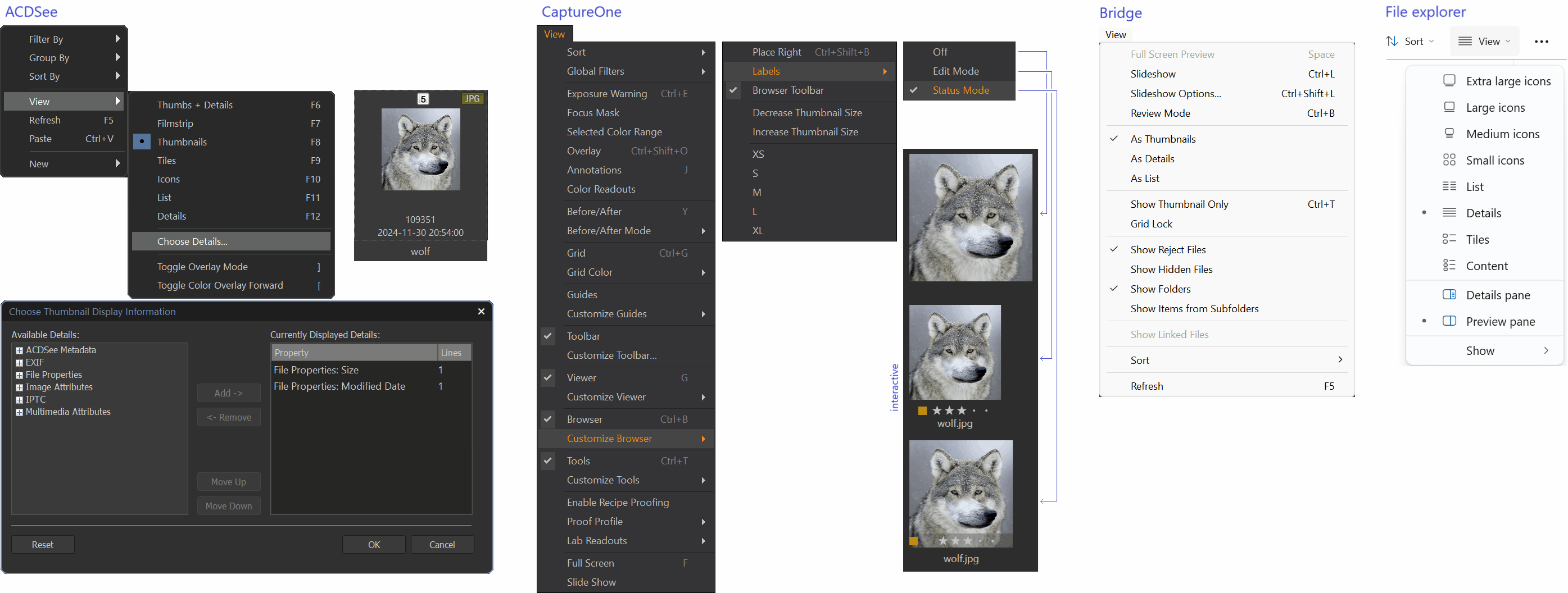The image size is (1568, 593).
Task: Click the Small icons grid icon
Action: pyautogui.click(x=1449, y=160)
